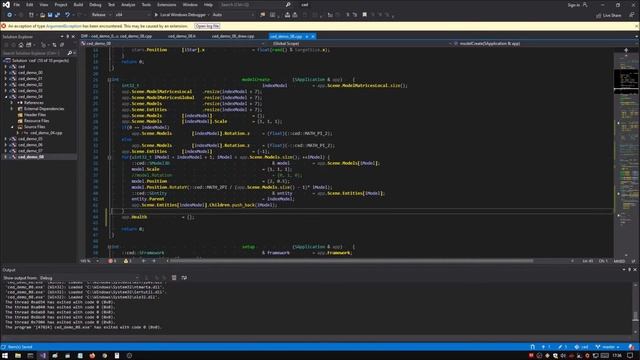Open the Release configuration dropdown
Screen dimensions: 640x360
101,15
